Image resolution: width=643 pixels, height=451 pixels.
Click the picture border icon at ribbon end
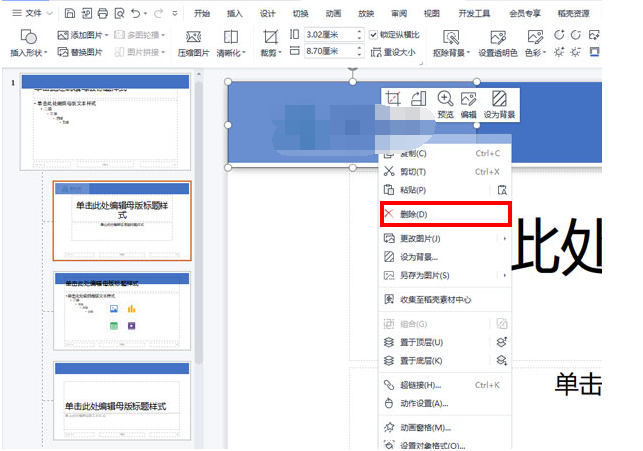point(594,52)
